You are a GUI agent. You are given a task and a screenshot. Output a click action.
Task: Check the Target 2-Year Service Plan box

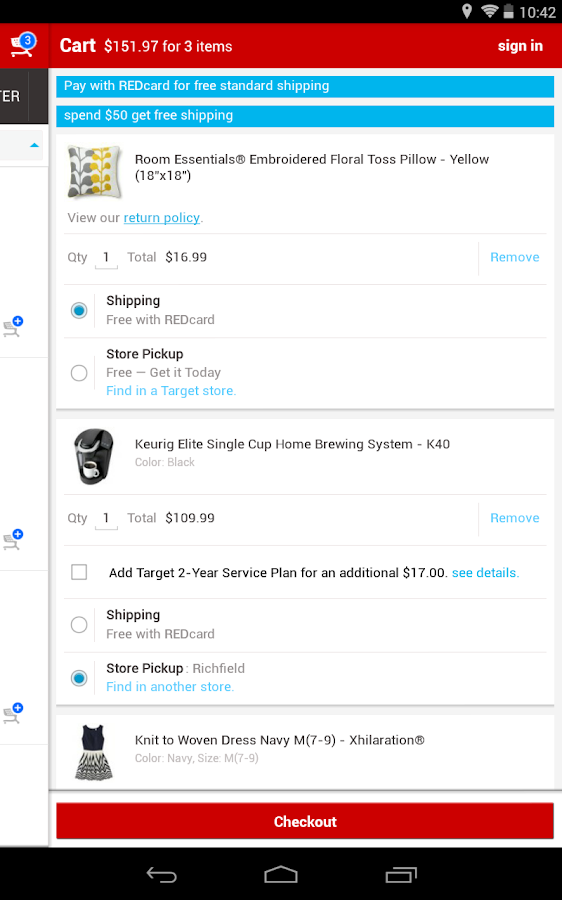79,572
